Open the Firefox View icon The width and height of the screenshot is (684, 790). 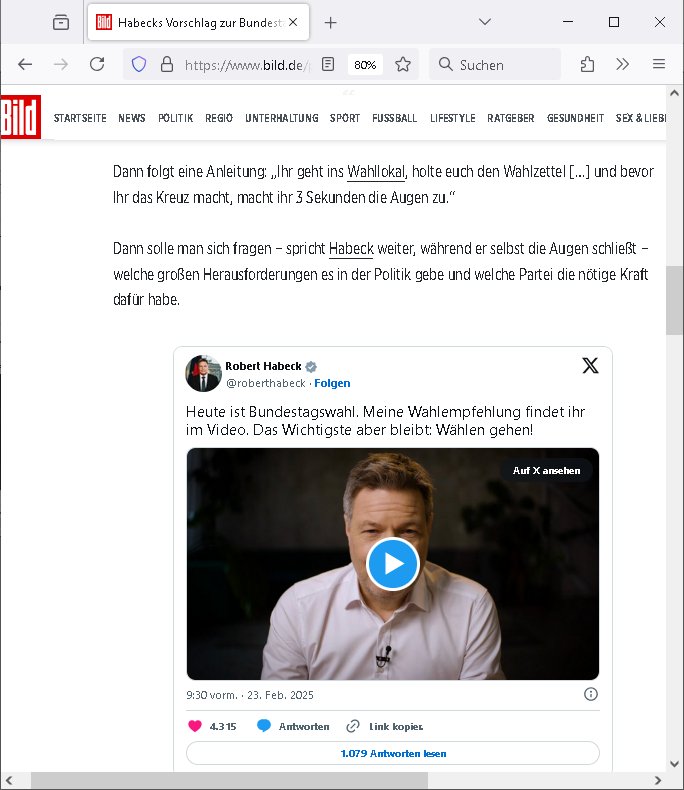coord(61,22)
